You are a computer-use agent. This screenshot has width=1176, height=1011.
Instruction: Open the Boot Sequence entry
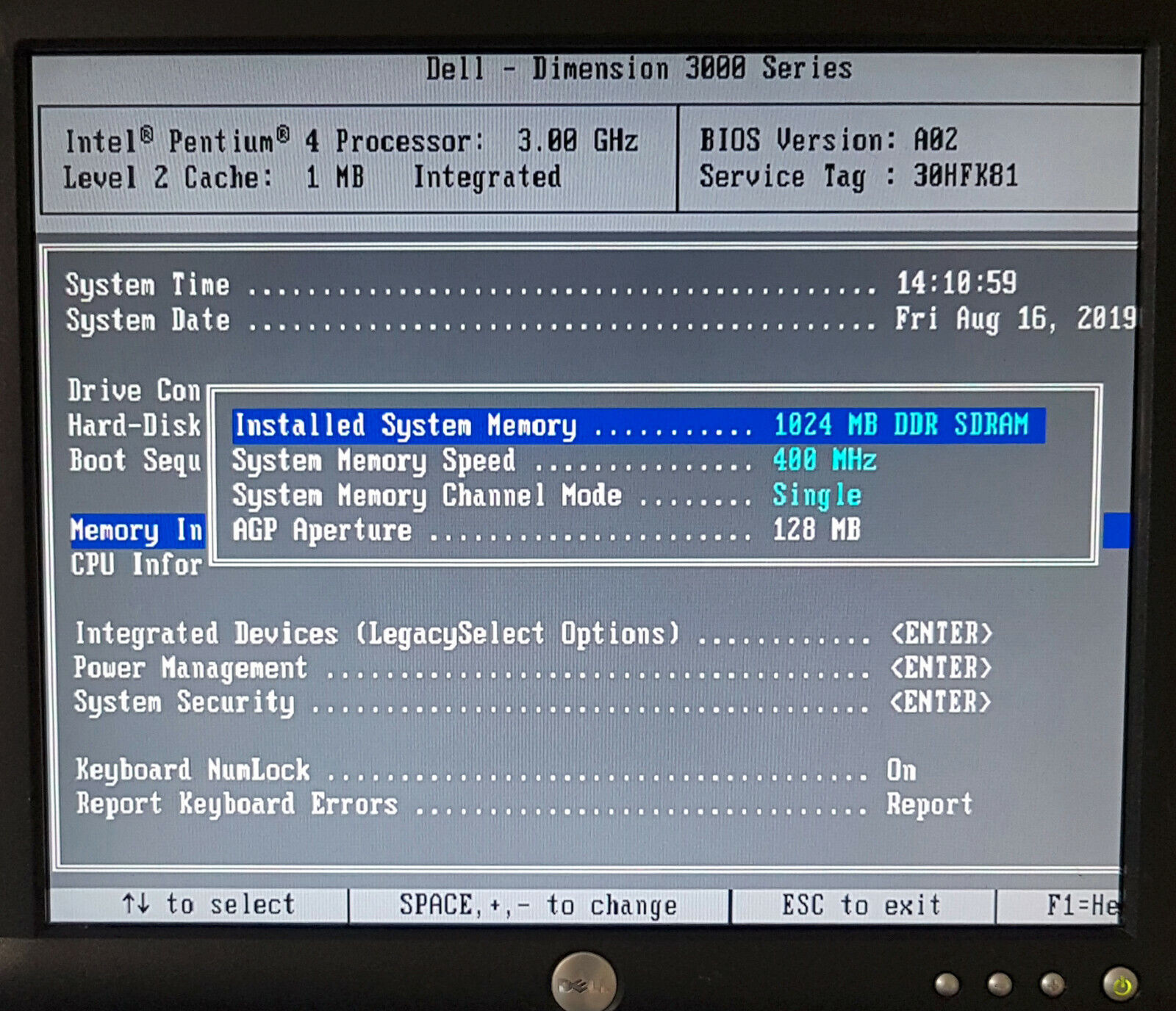pyautogui.click(x=135, y=461)
